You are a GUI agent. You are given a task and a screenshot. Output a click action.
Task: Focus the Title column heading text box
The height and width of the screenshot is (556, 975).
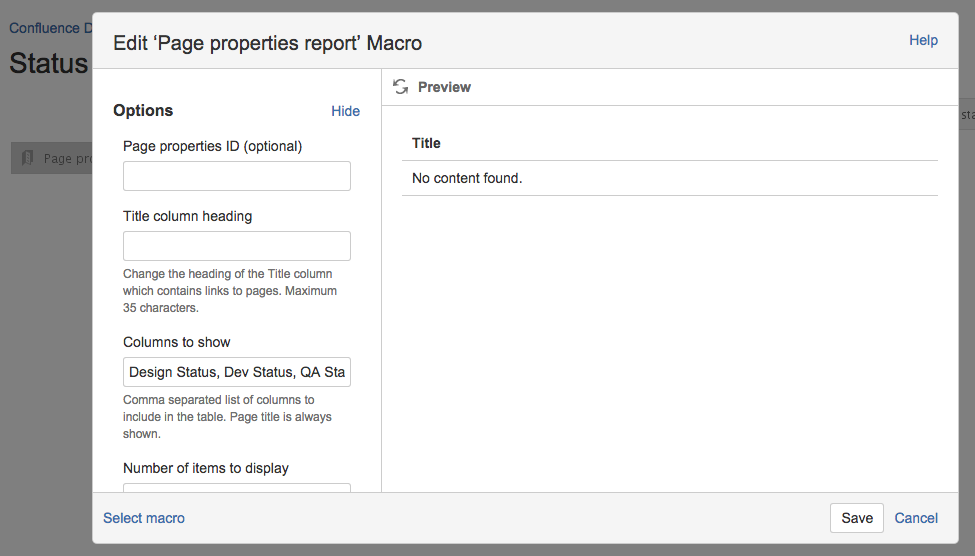coord(236,246)
